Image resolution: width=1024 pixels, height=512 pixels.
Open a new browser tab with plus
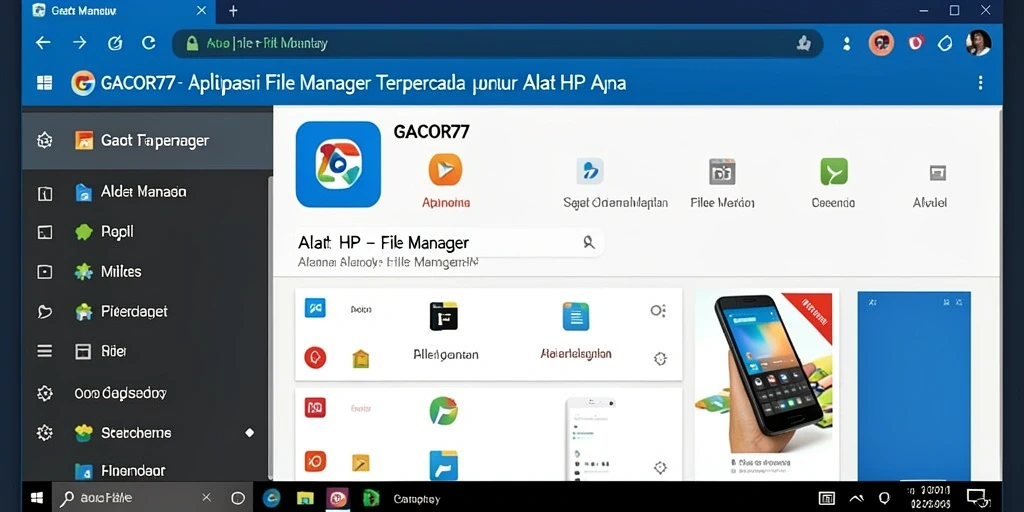(233, 11)
